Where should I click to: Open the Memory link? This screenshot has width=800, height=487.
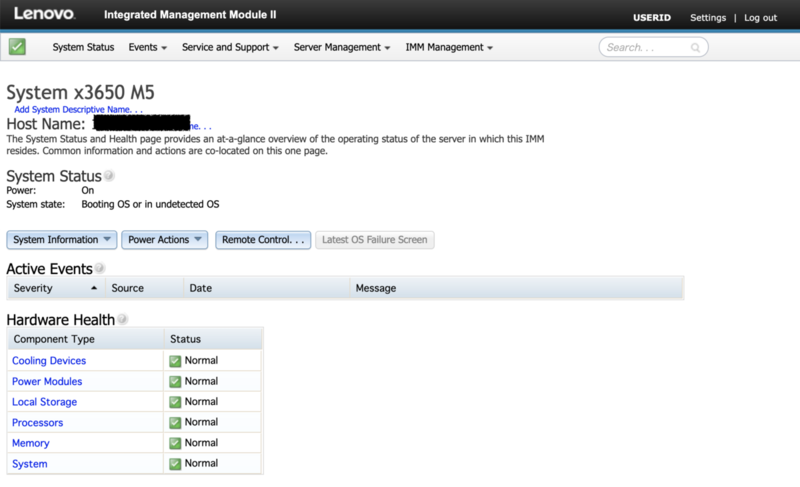pos(31,443)
